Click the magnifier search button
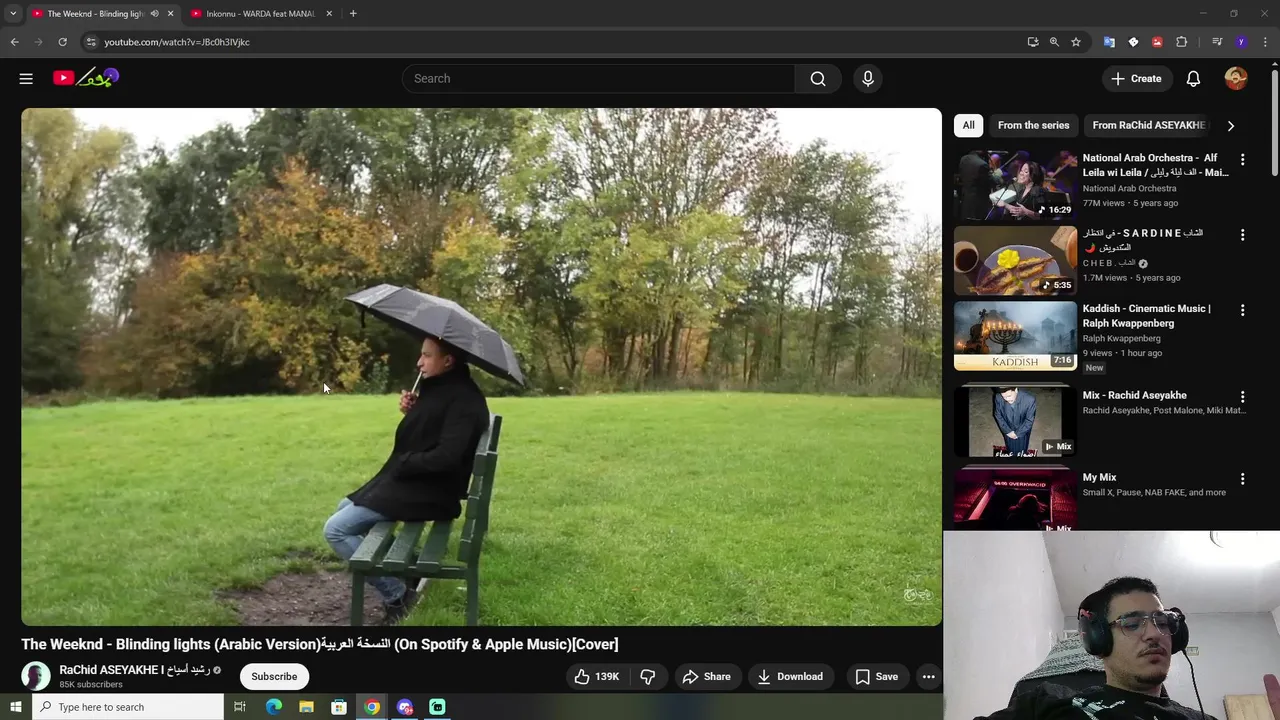Image resolution: width=1280 pixels, height=720 pixels. (x=818, y=78)
